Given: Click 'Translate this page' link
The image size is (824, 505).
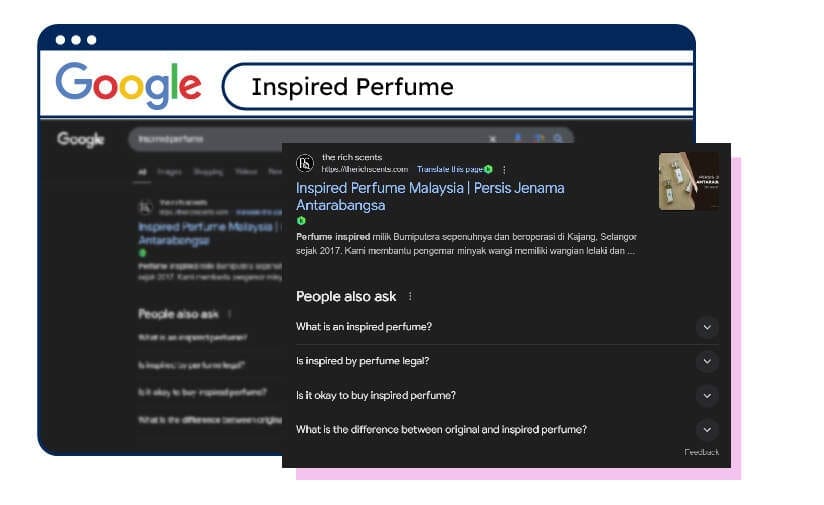Looking at the screenshot, I should click(x=450, y=169).
